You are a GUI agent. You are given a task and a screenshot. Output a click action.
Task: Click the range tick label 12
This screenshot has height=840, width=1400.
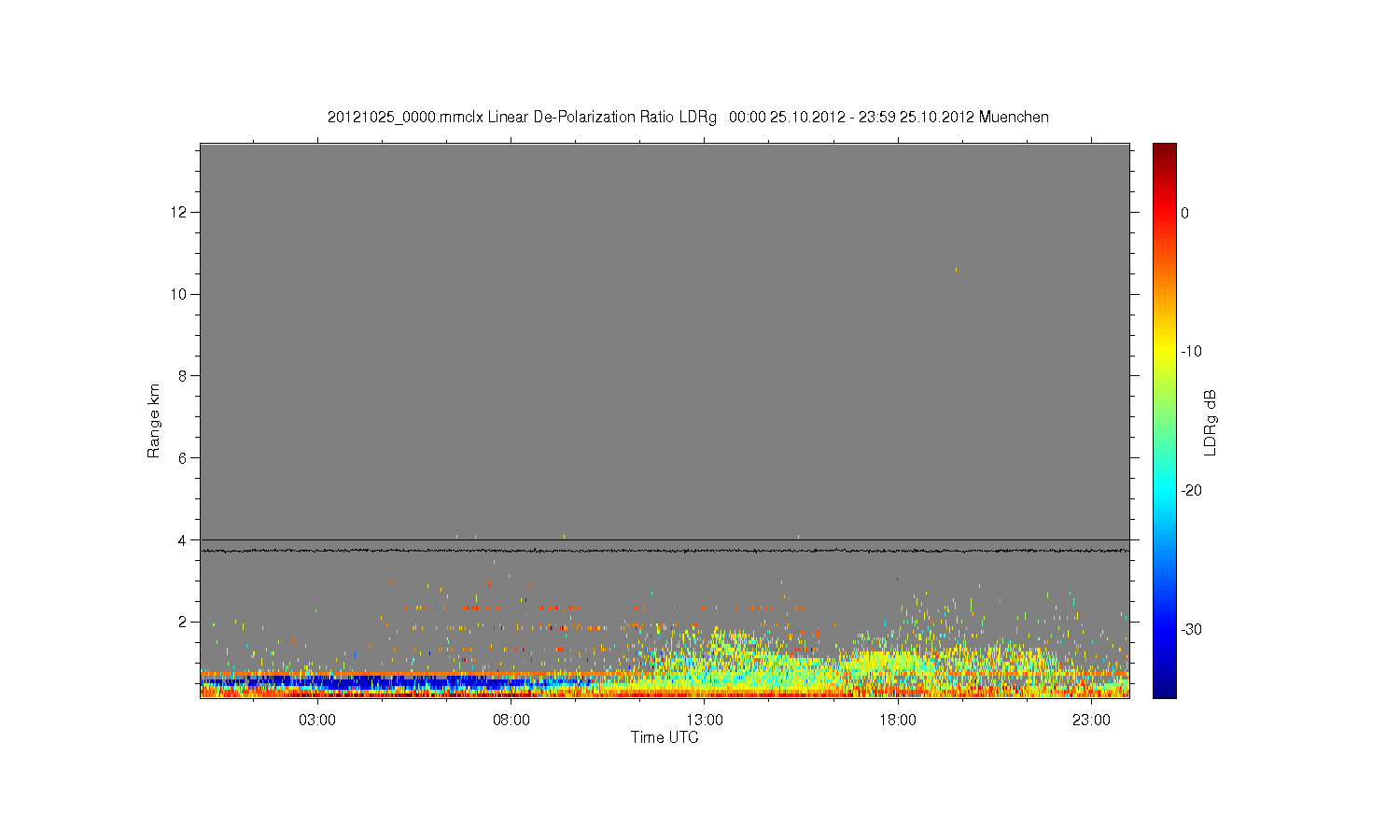tap(180, 213)
